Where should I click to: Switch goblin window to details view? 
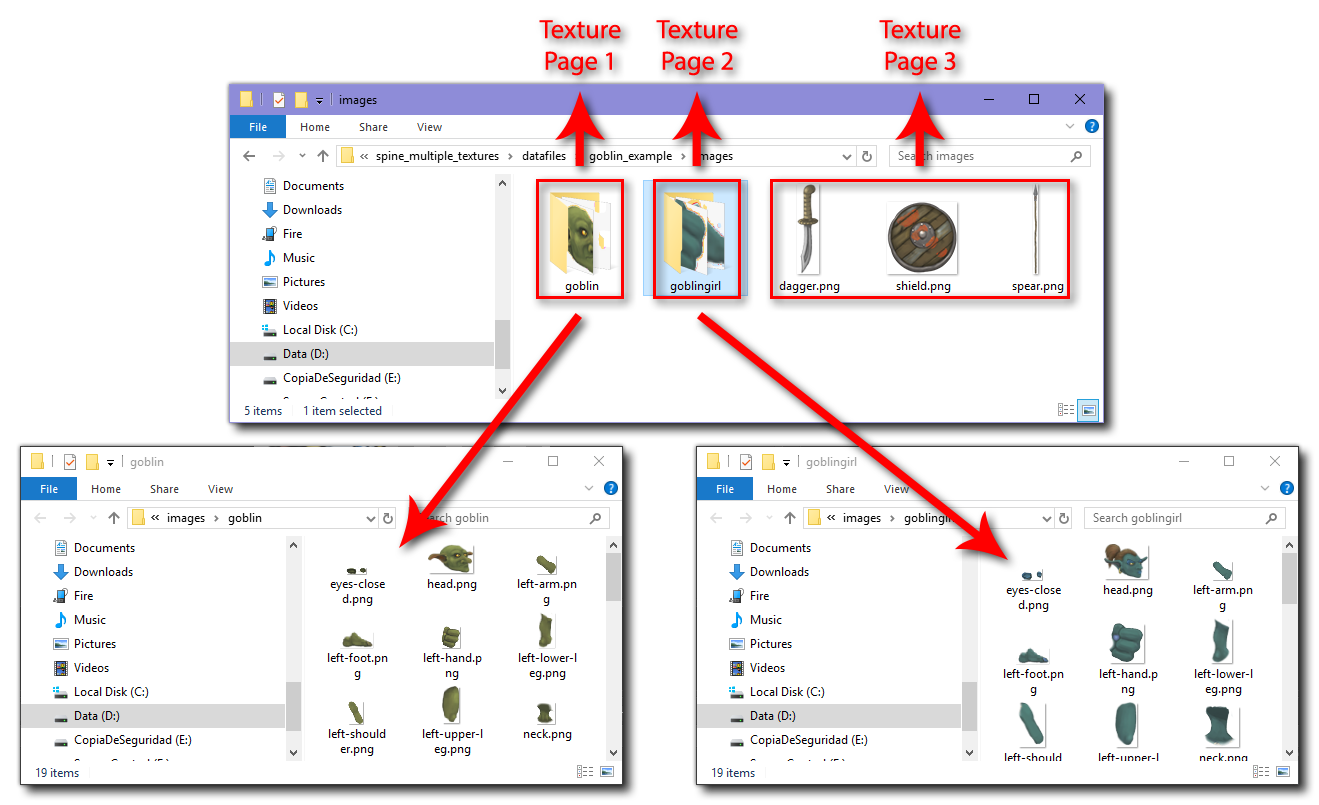tap(585, 772)
